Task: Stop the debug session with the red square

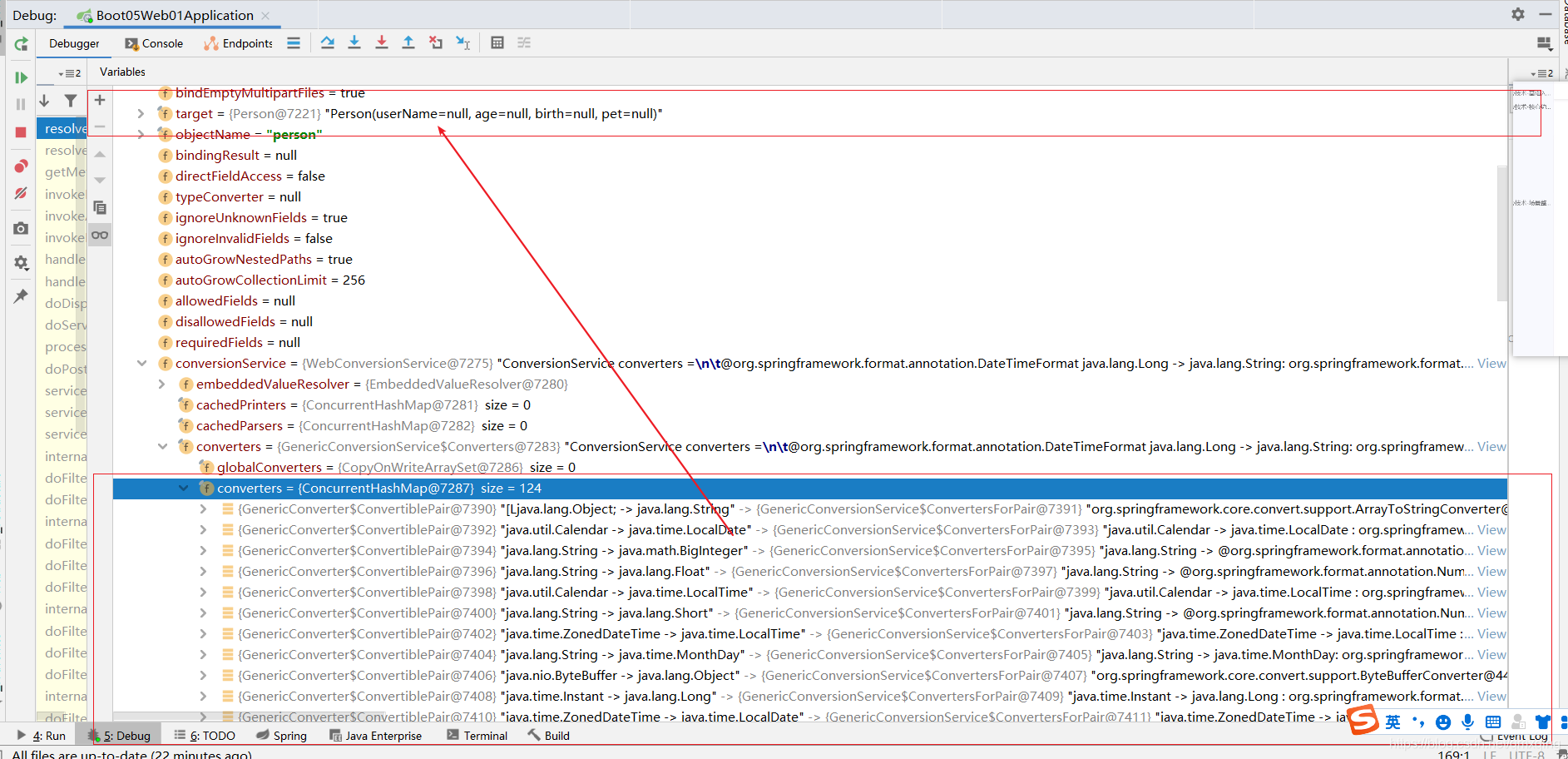Action: [21, 132]
